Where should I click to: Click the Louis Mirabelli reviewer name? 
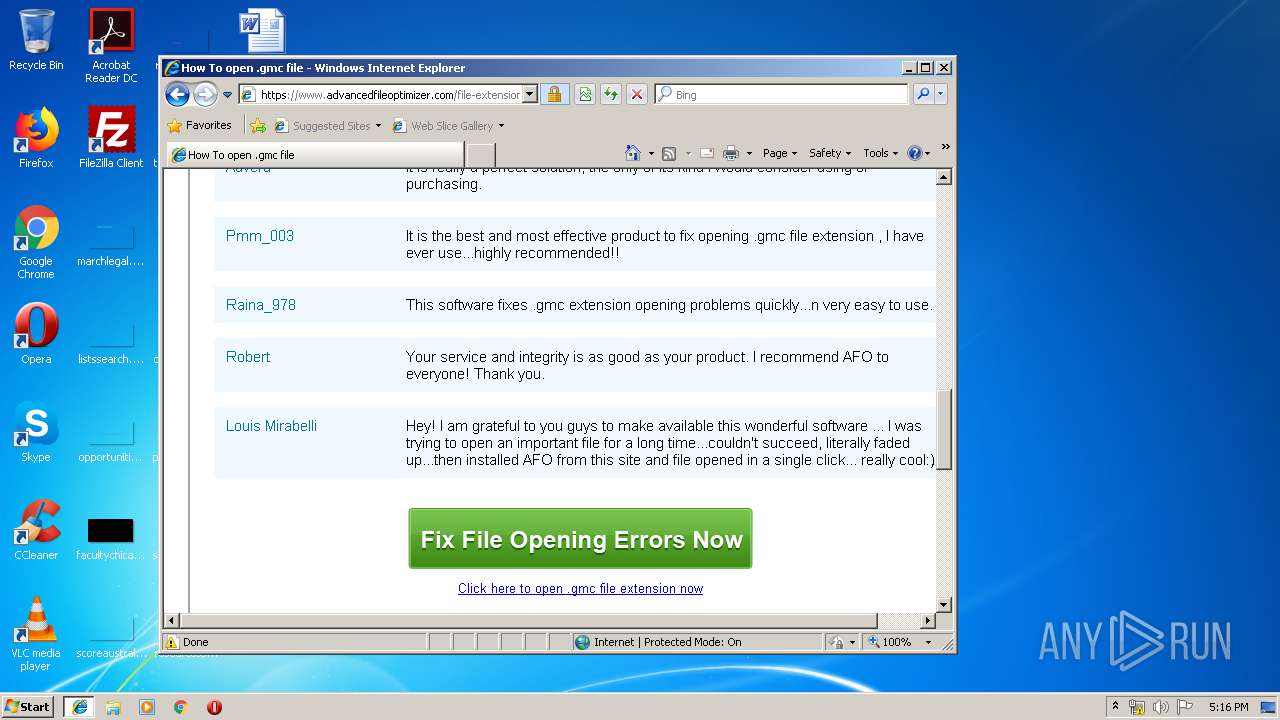click(x=271, y=426)
